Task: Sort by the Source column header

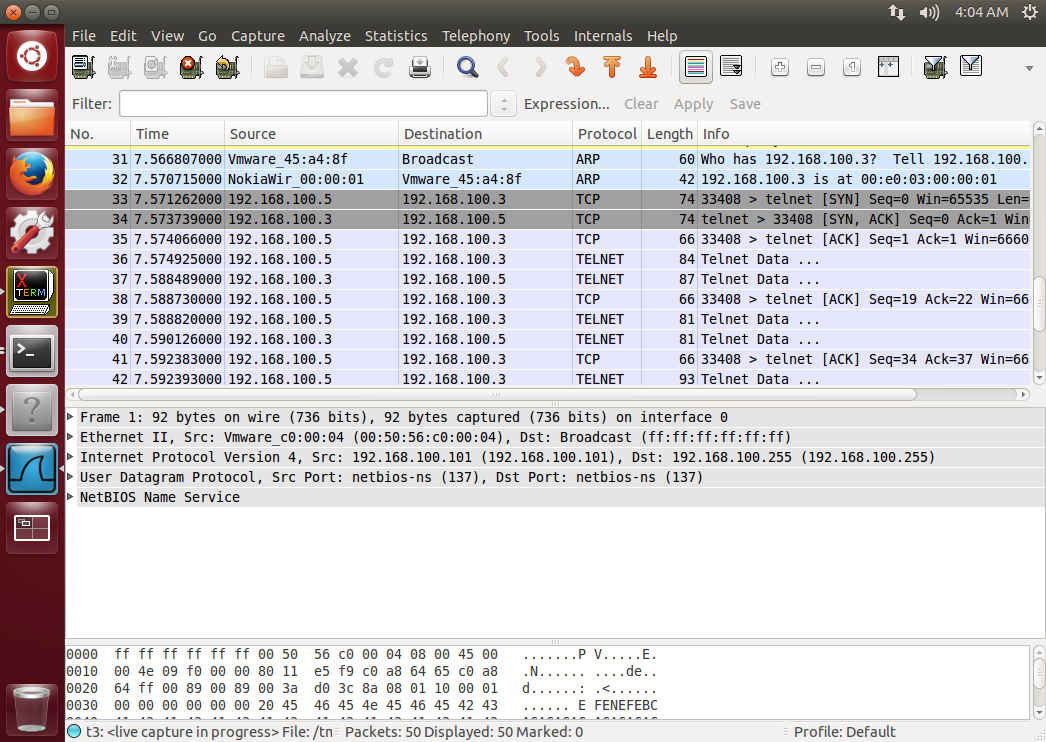Action: pyautogui.click(x=312, y=134)
